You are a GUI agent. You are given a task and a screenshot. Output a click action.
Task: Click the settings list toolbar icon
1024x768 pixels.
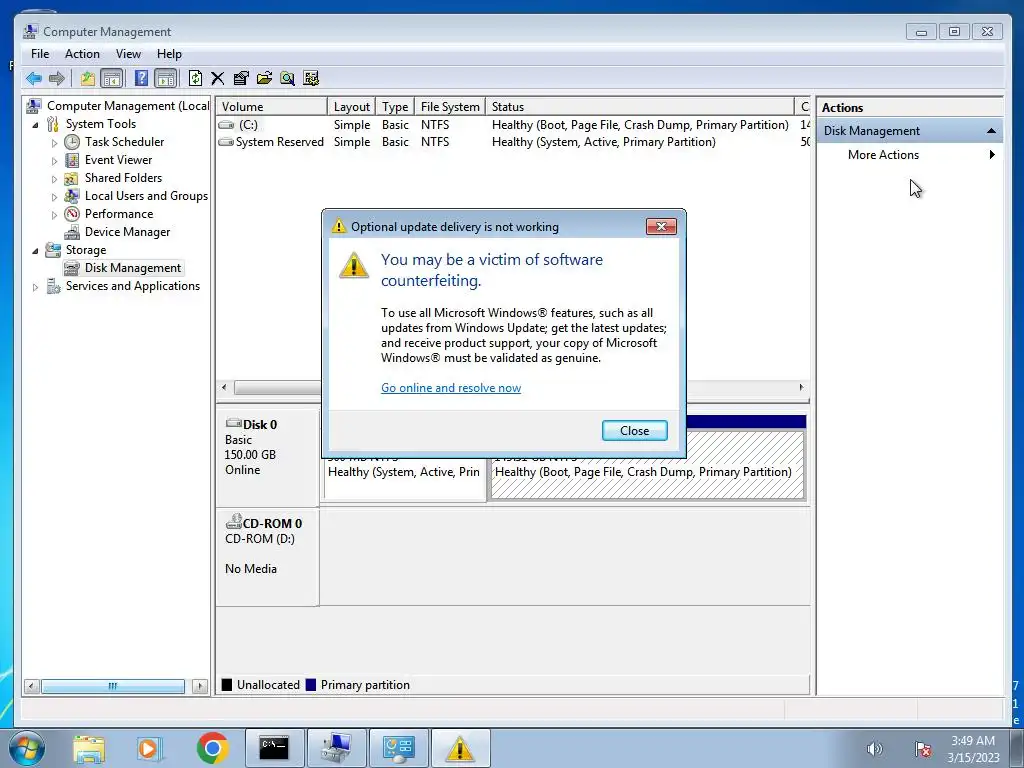[311, 79]
